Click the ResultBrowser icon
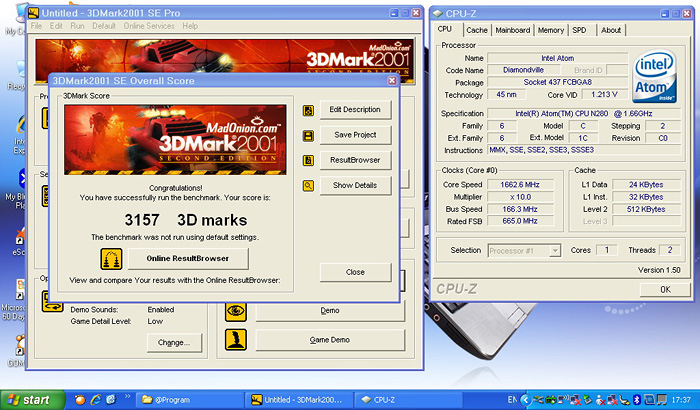Image resolution: width=700 pixels, height=410 pixels. point(308,160)
